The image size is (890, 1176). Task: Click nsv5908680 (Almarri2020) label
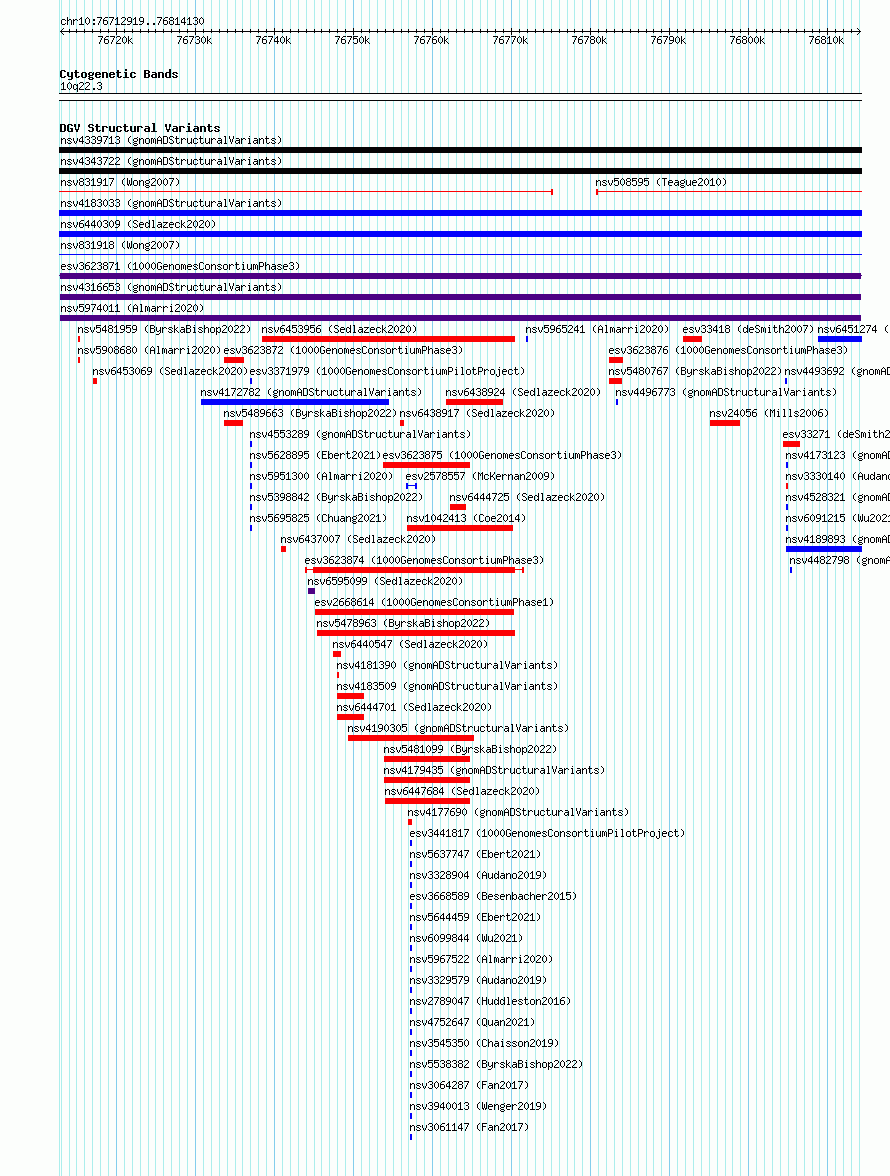point(149,350)
